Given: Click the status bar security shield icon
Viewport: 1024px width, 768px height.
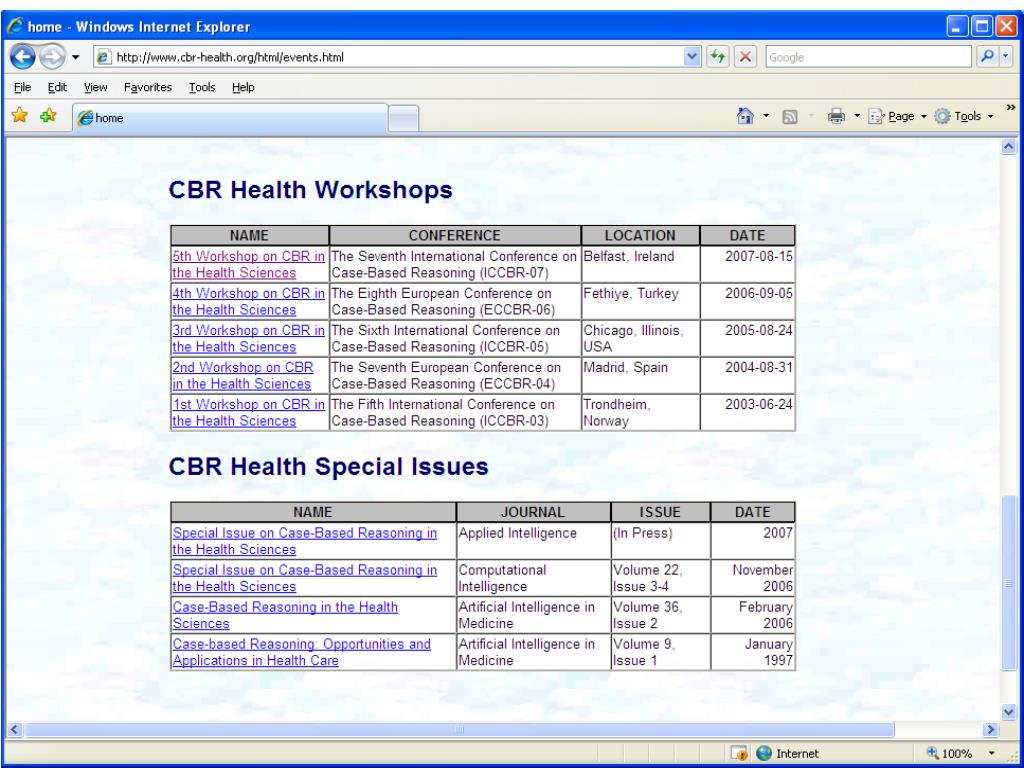Looking at the screenshot, I should click(x=739, y=753).
